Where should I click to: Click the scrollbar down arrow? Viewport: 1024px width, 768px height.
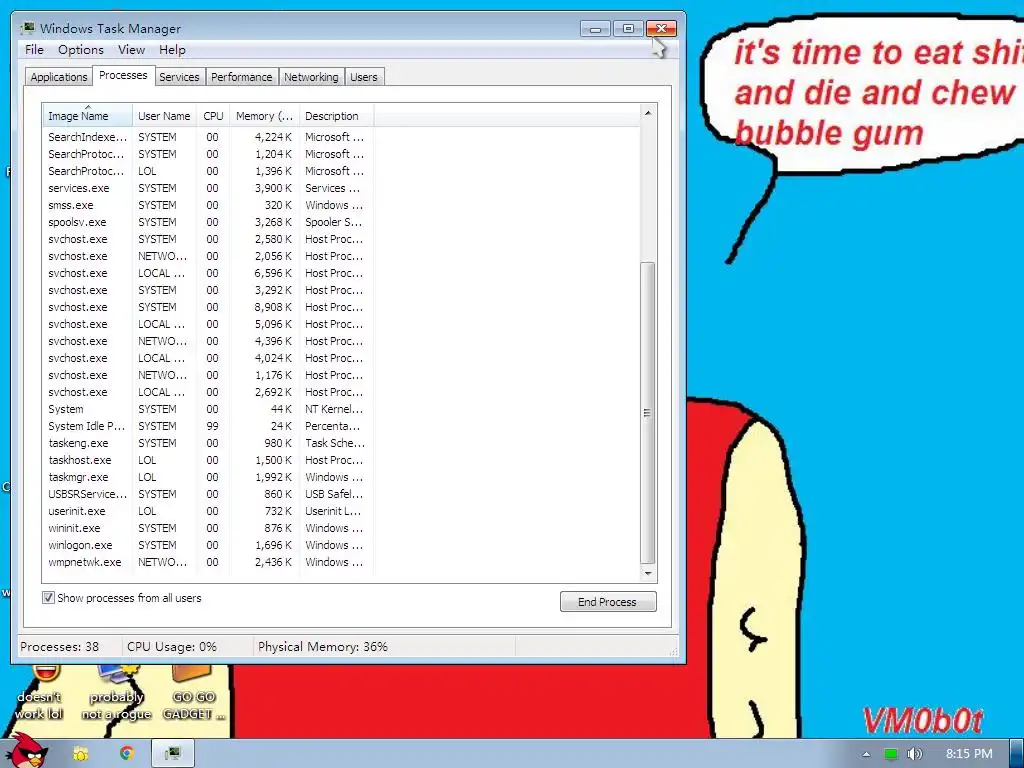647,573
